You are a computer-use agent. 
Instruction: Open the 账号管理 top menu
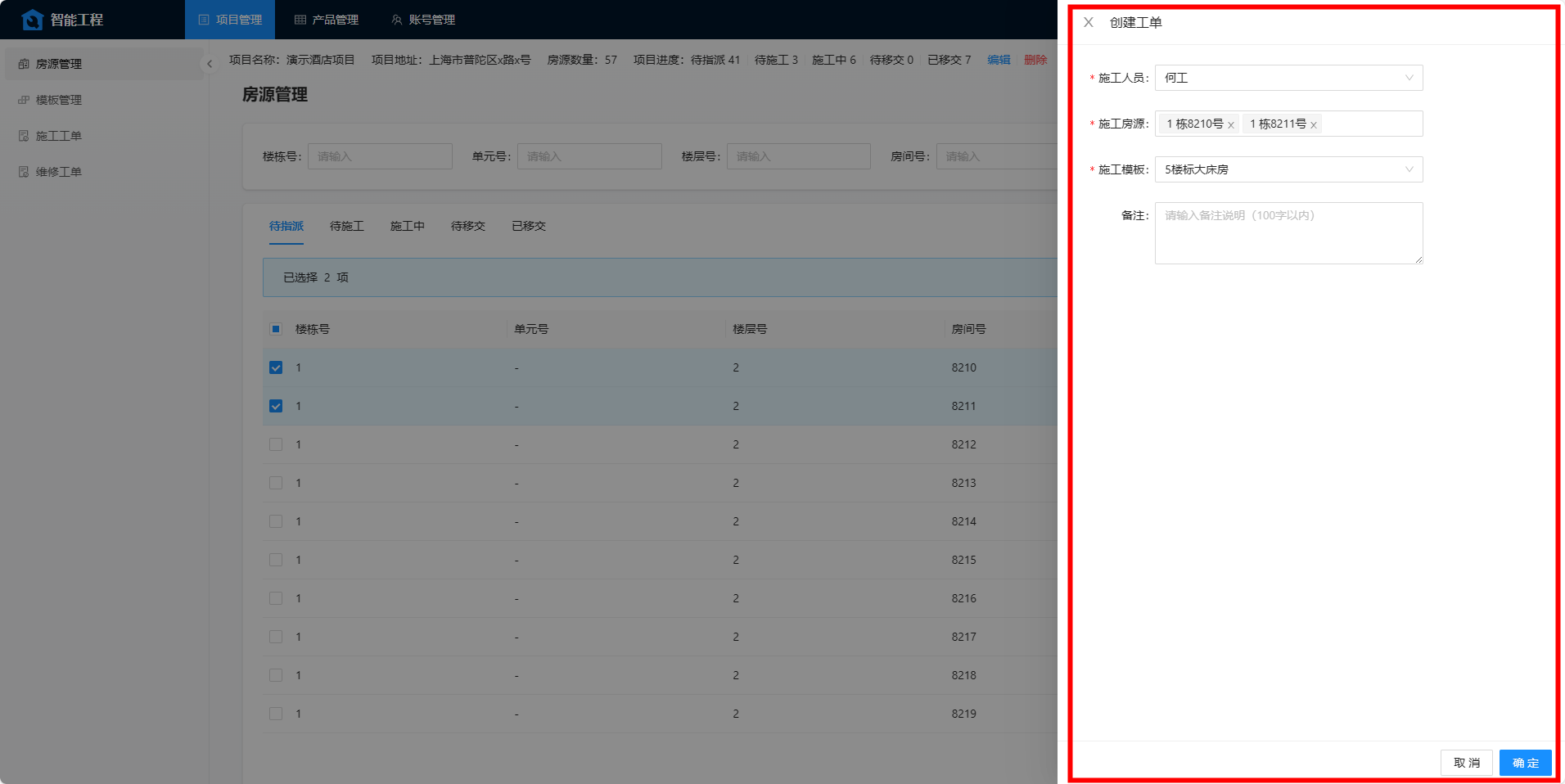click(x=423, y=20)
